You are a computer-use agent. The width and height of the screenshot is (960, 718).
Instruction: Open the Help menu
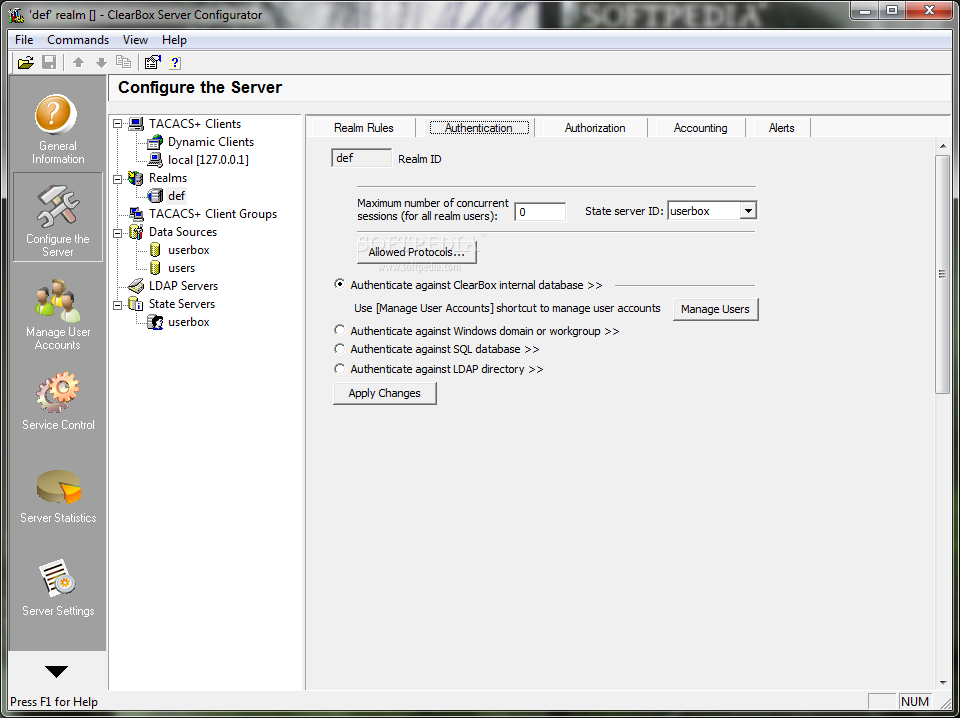[174, 40]
